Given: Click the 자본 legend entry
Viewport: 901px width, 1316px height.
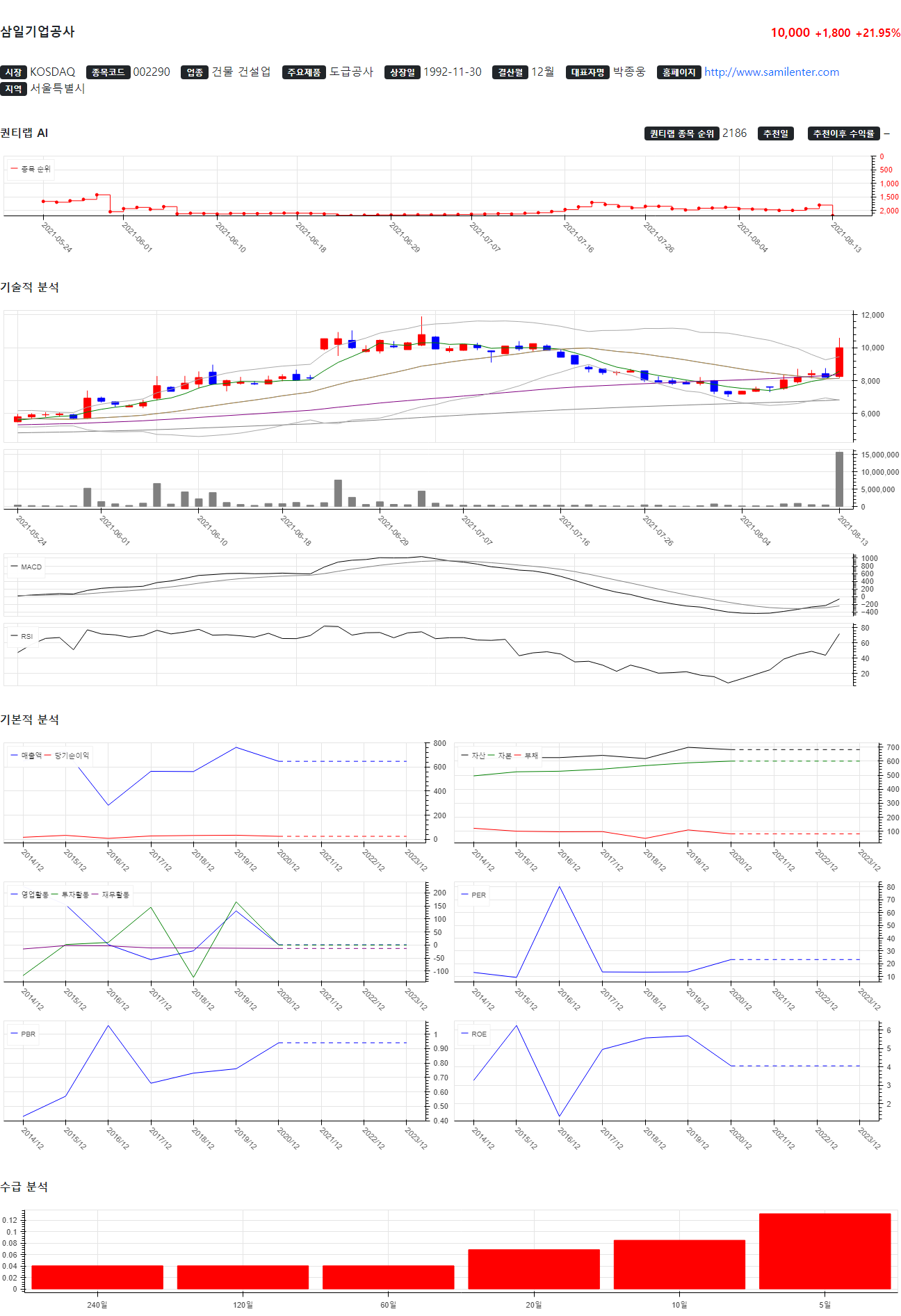Looking at the screenshot, I should coord(500,756).
